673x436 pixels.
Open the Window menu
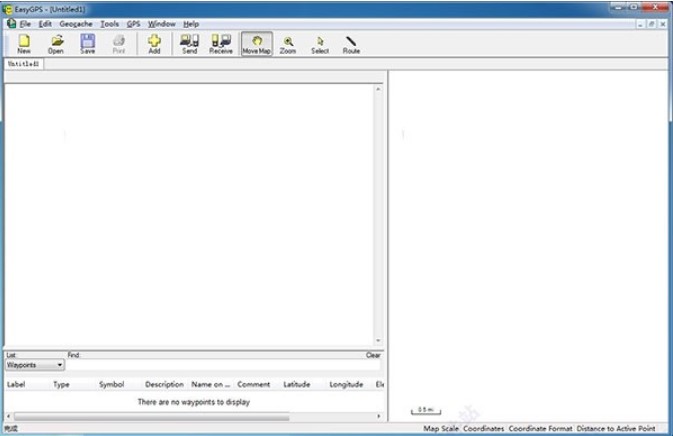point(162,24)
